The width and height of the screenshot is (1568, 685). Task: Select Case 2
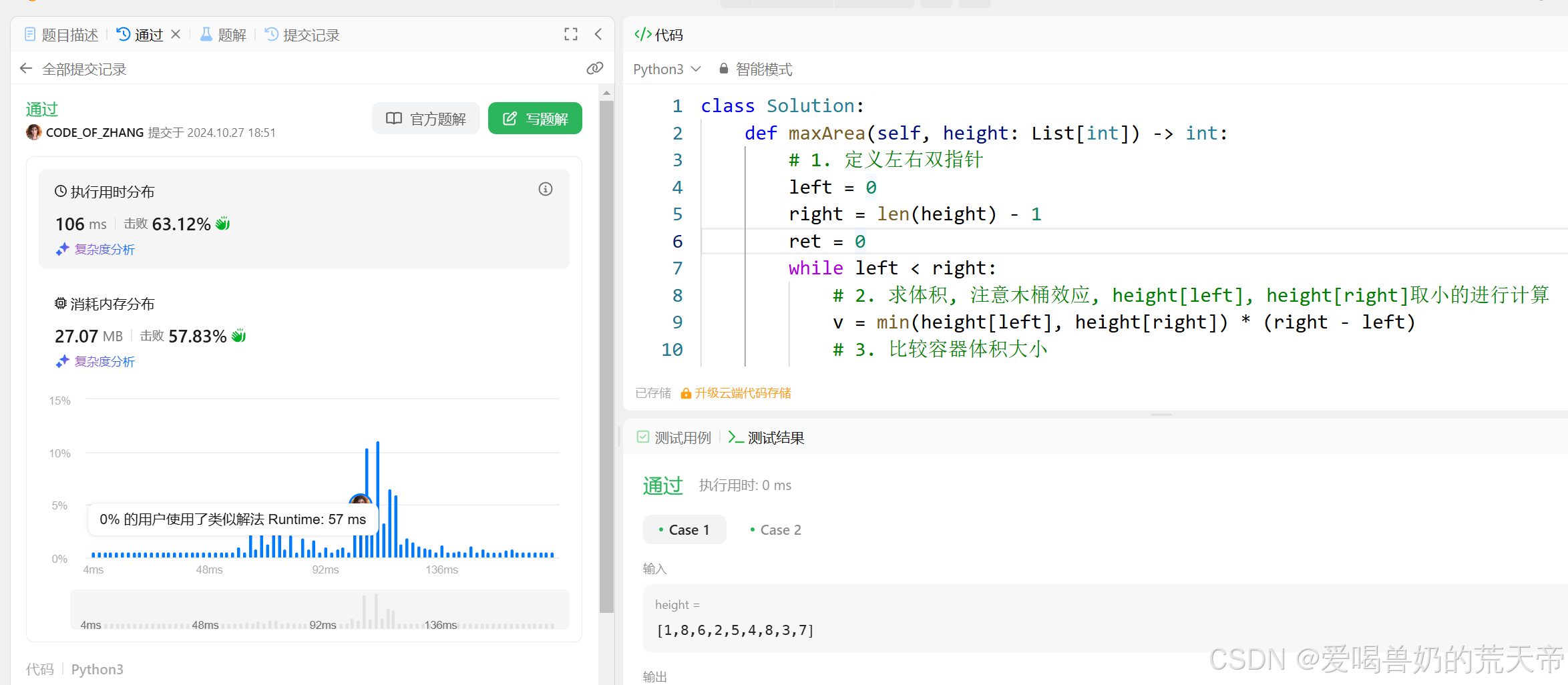[776, 529]
